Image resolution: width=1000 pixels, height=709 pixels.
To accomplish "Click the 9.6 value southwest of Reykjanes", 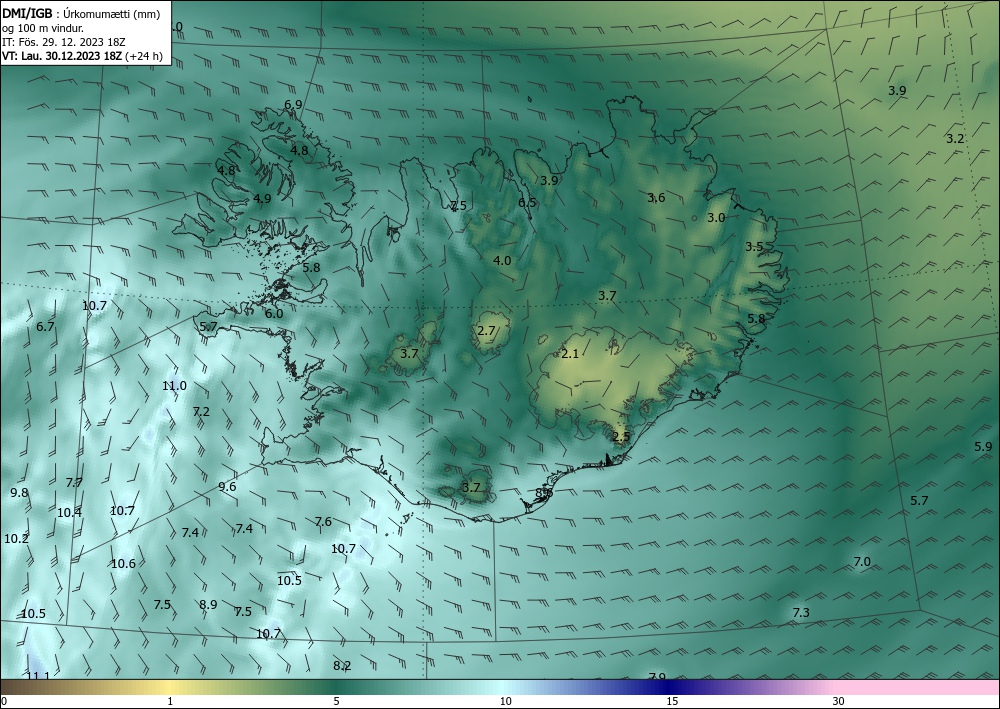I will 227,486.
